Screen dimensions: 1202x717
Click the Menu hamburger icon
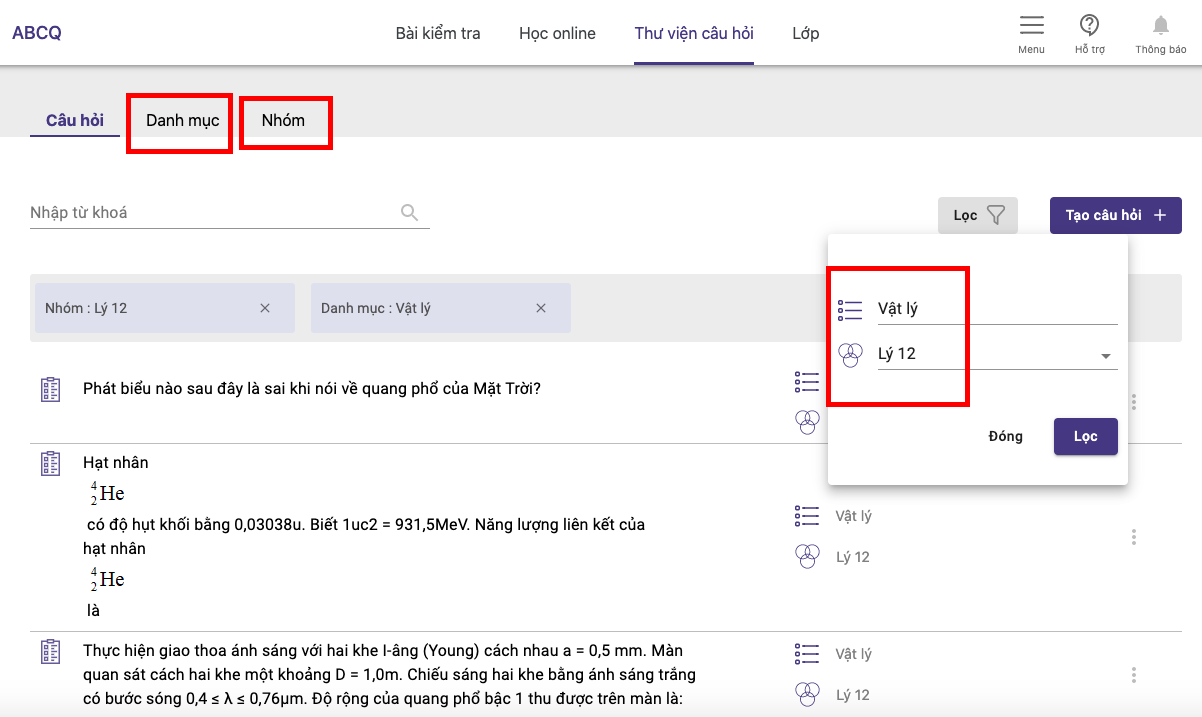pos(1031,26)
